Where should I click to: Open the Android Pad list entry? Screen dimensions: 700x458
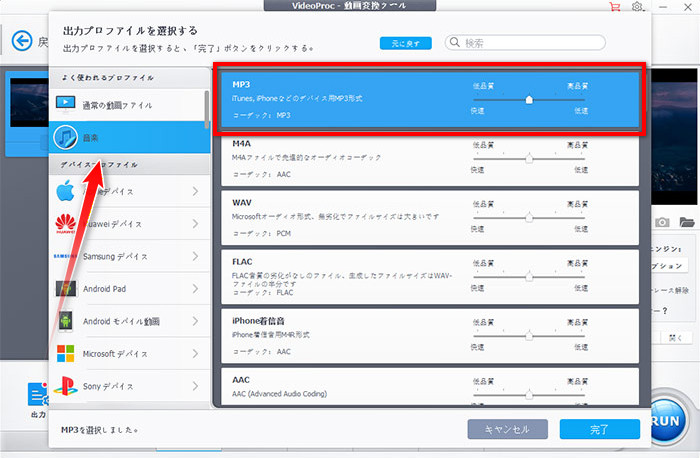129,289
